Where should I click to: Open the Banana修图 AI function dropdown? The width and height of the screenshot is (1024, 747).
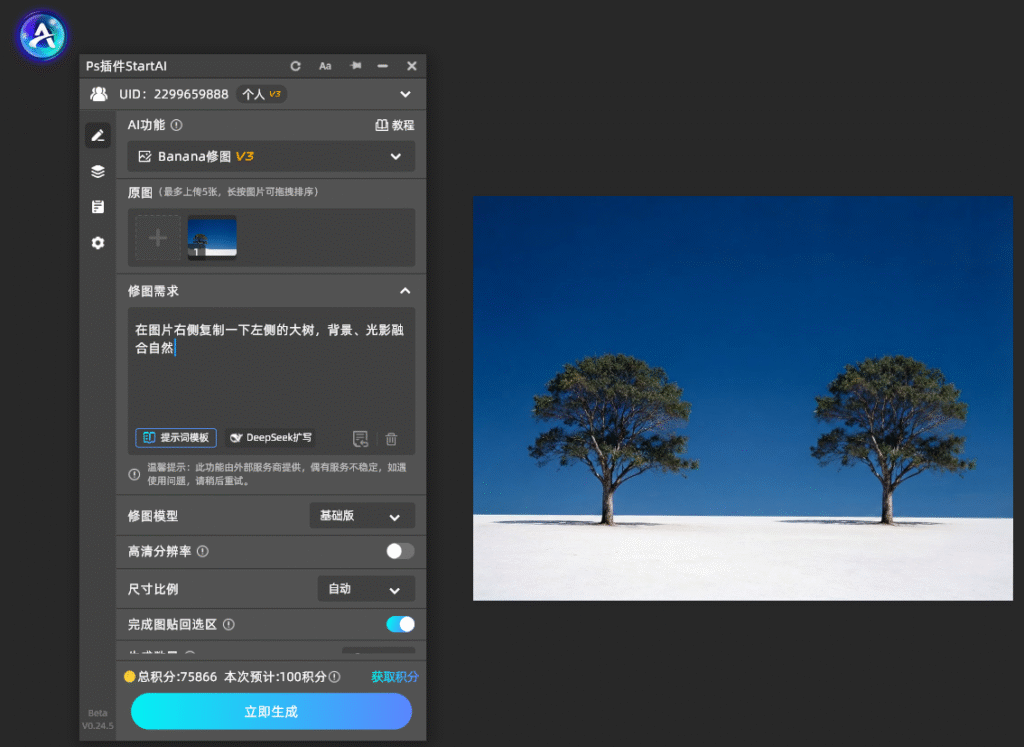click(271, 156)
